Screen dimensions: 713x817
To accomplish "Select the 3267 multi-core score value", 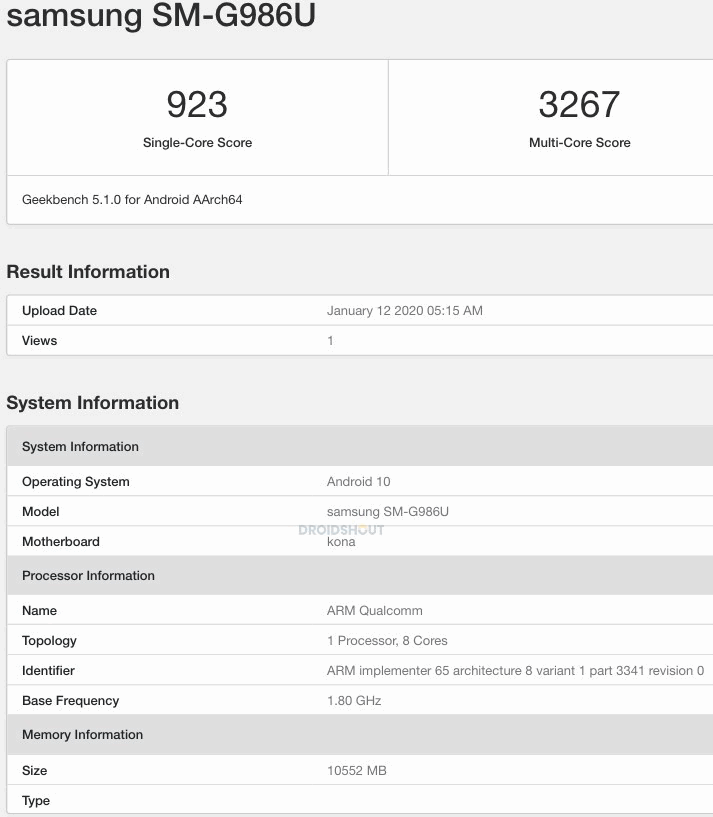I will [579, 104].
